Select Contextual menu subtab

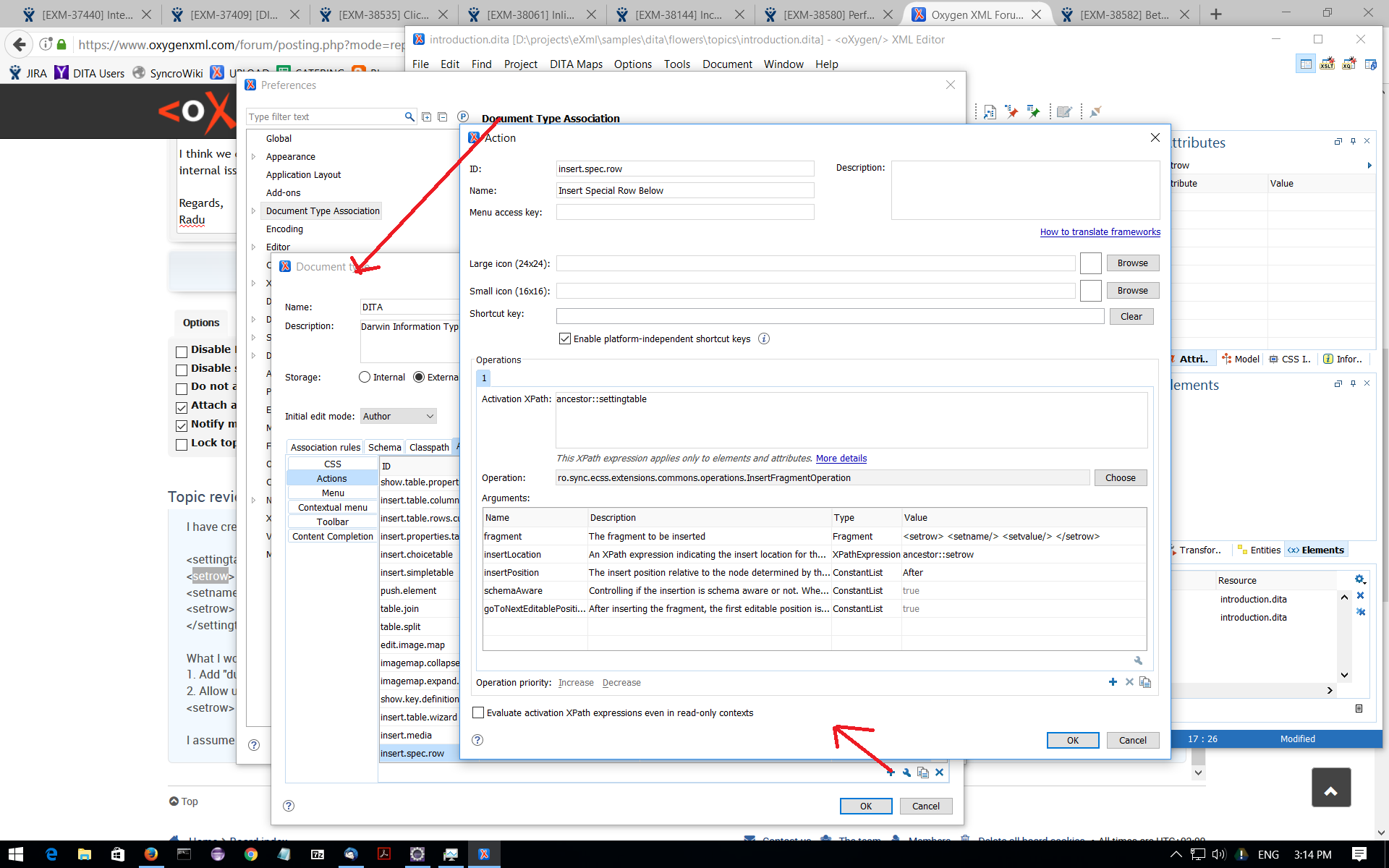click(333, 507)
